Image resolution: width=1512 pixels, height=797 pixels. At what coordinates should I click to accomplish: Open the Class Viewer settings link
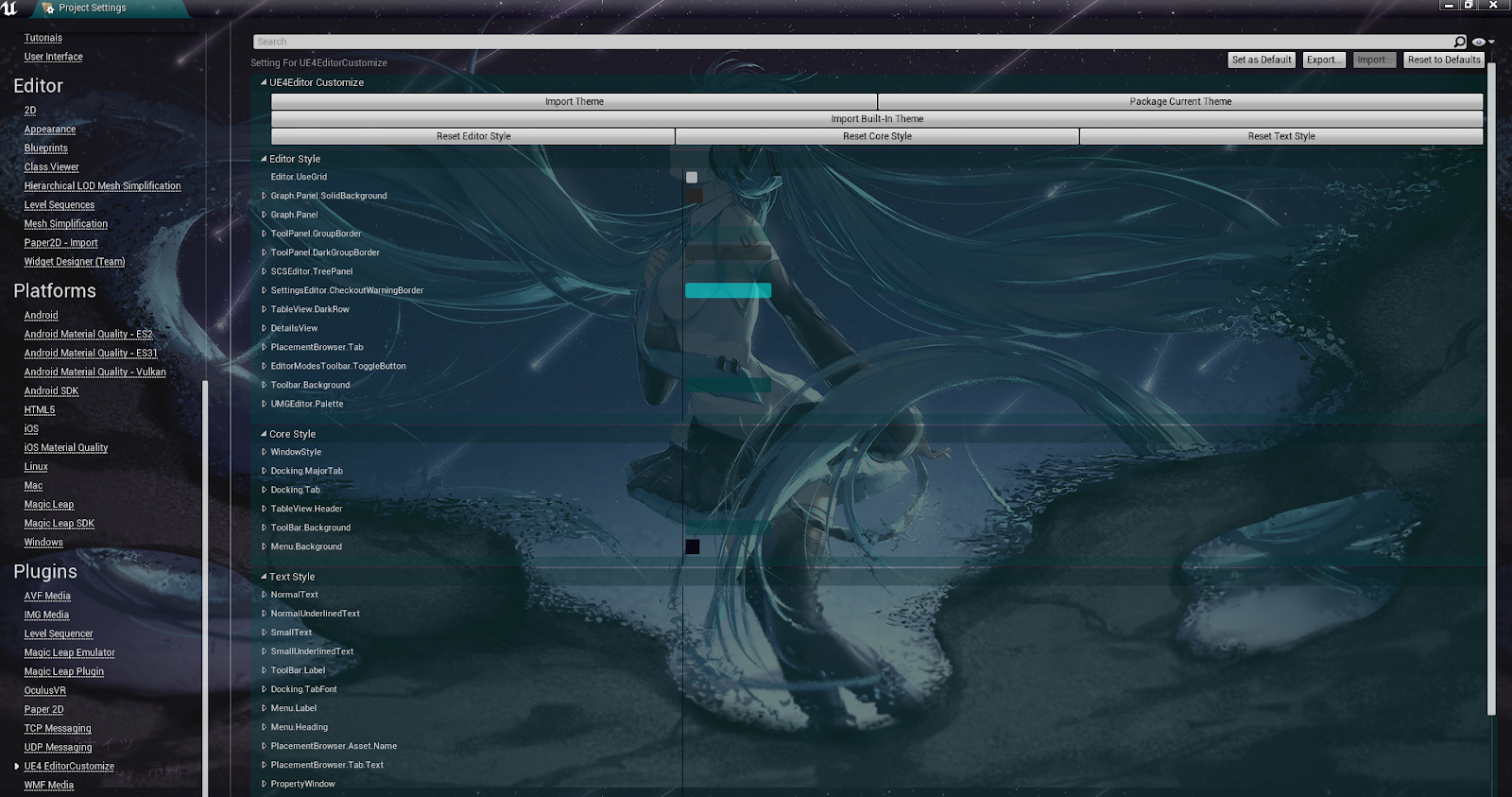coord(52,167)
